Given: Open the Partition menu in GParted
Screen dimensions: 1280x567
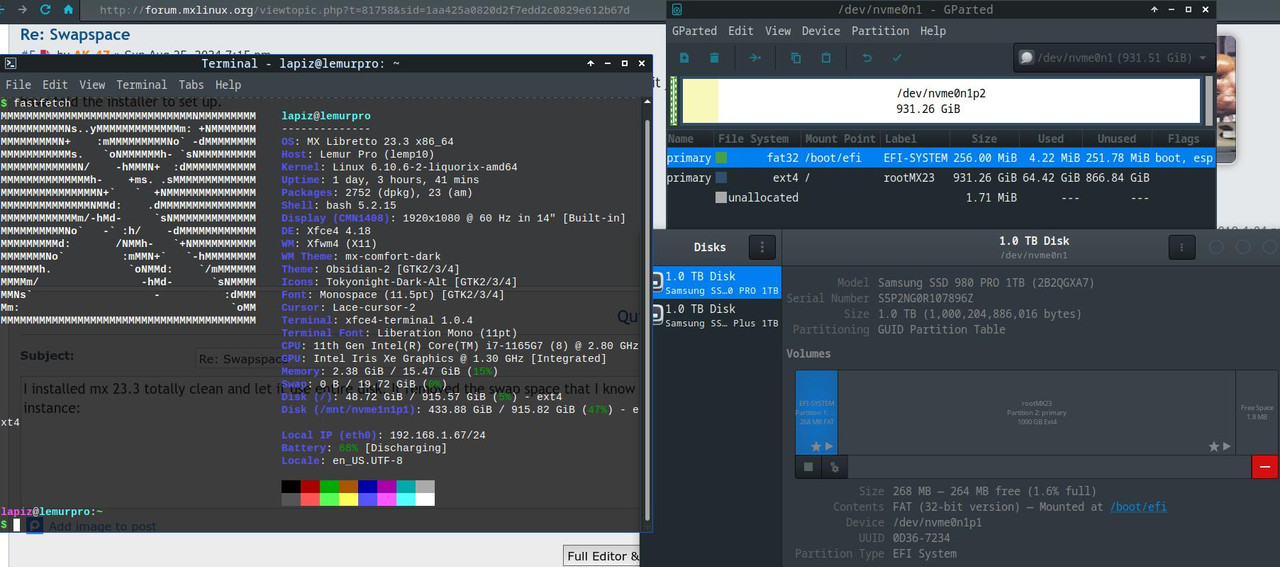Looking at the screenshot, I should point(880,31).
